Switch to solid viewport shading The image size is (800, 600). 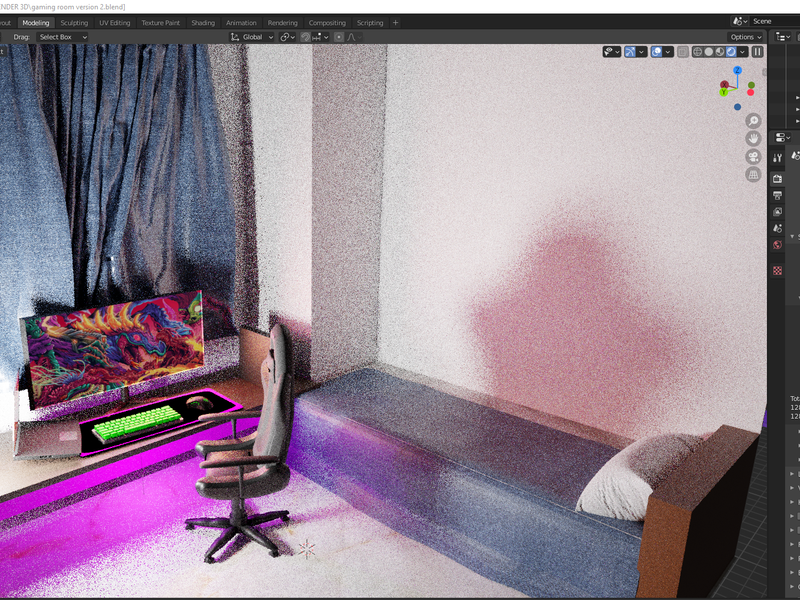click(709, 52)
